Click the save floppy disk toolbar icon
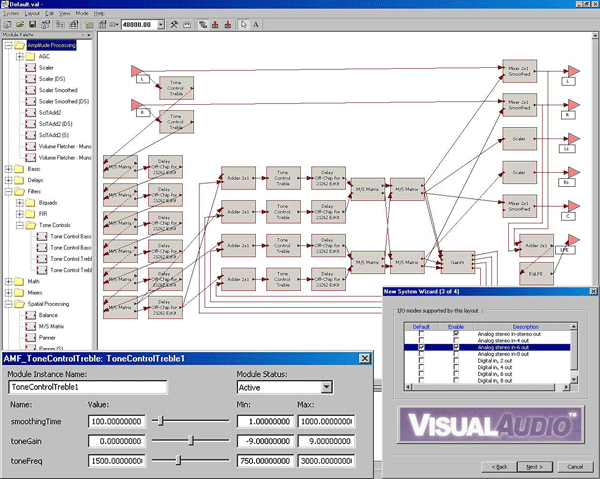The width and height of the screenshot is (600, 479). pos(33,25)
